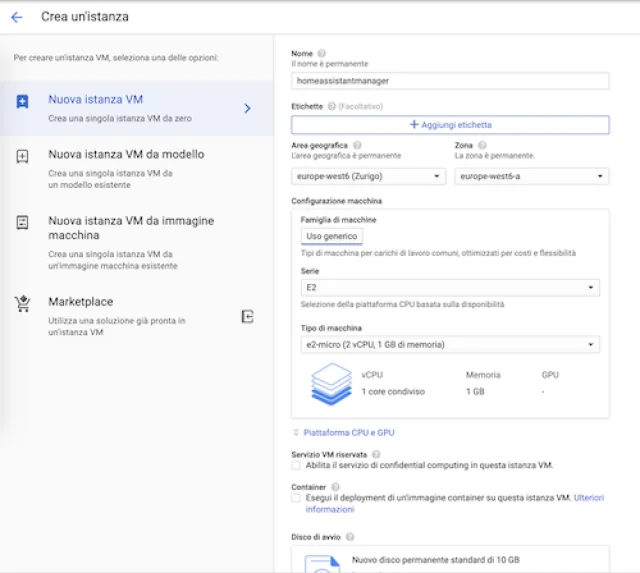Click the Nuova istanza VM da modello icon
The height and width of the screenshot is (573, 640).
click(x=23, y=156)
